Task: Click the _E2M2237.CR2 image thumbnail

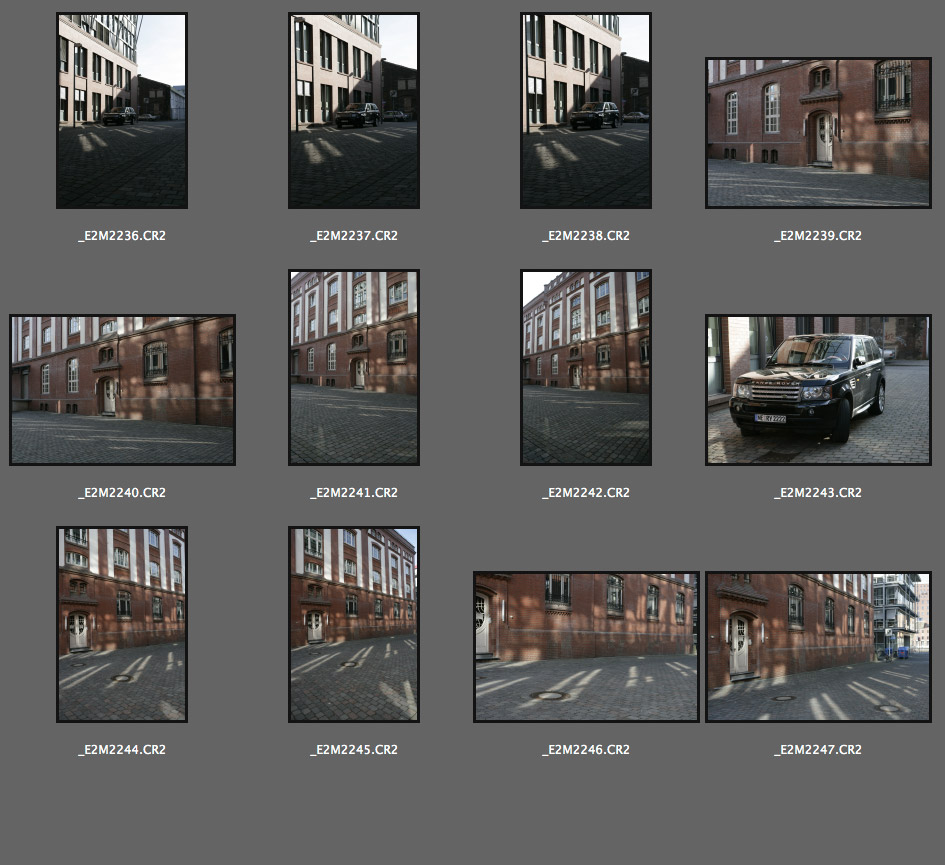Action: click(354, 111)
